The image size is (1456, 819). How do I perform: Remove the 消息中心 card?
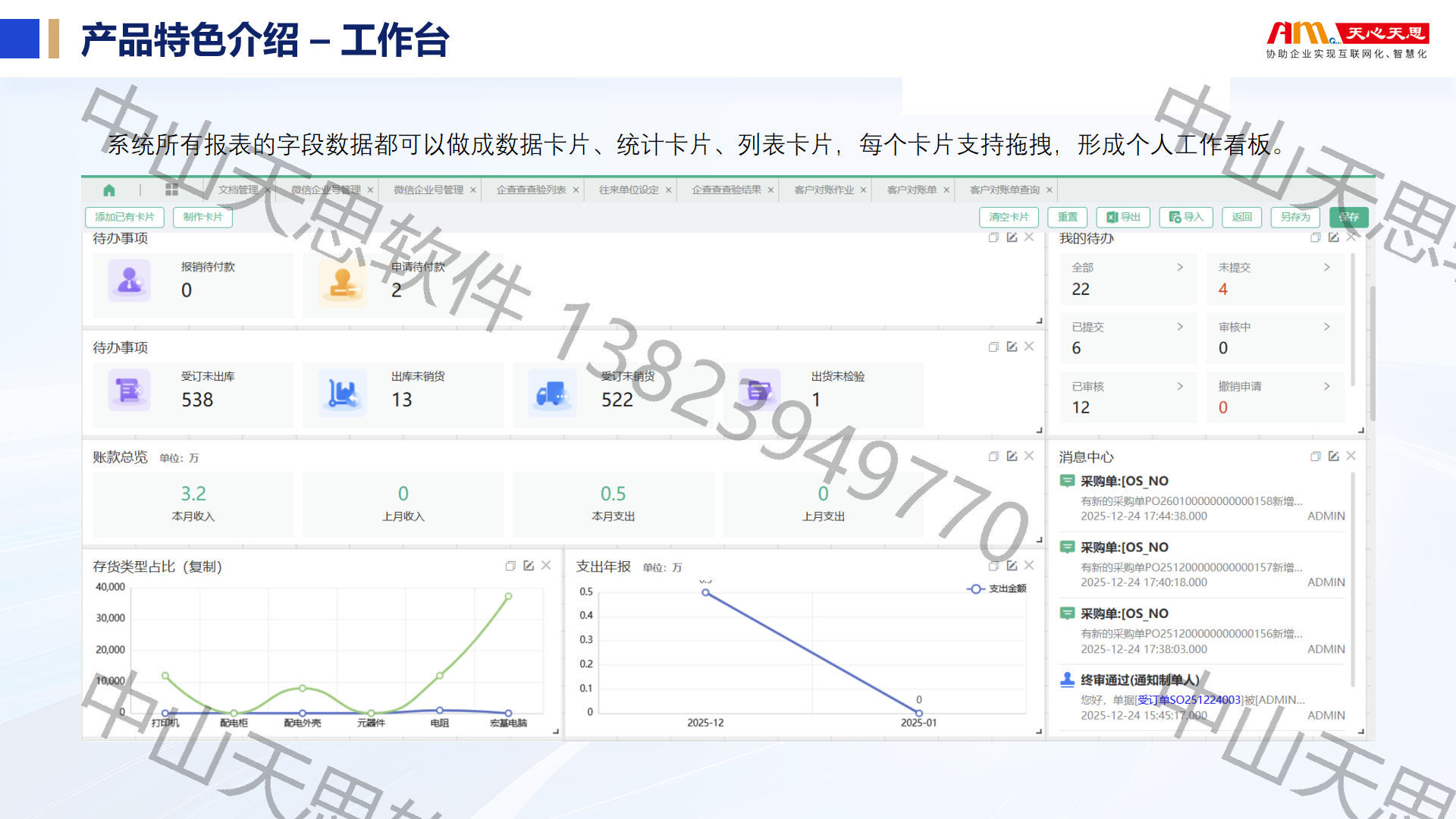click(x=1351, y=456)
